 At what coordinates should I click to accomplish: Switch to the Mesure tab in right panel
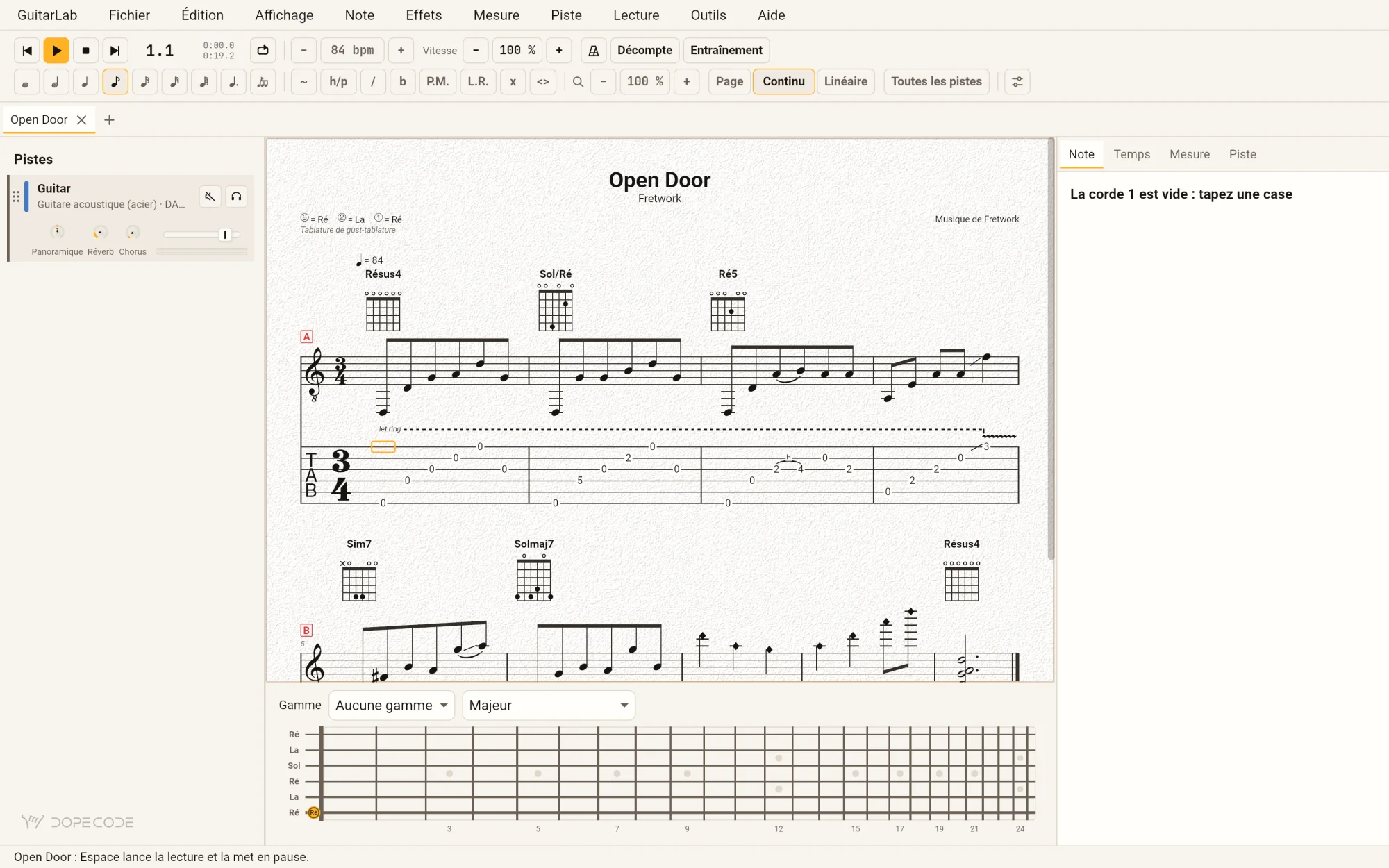(1189, 154)
